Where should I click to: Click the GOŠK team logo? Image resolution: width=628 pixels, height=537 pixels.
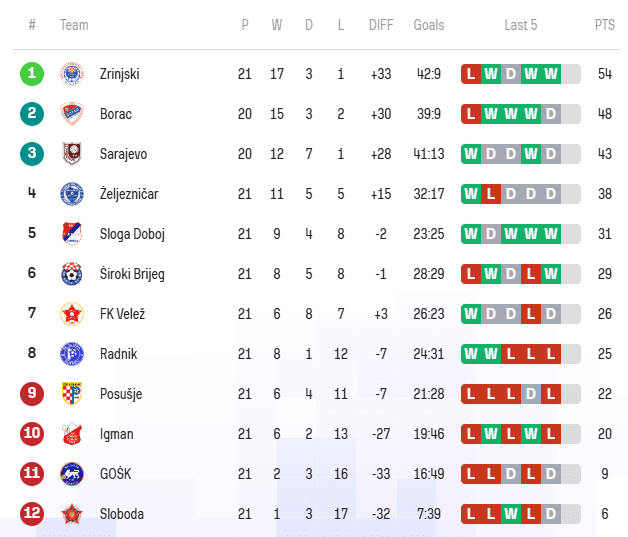(71, 474)
